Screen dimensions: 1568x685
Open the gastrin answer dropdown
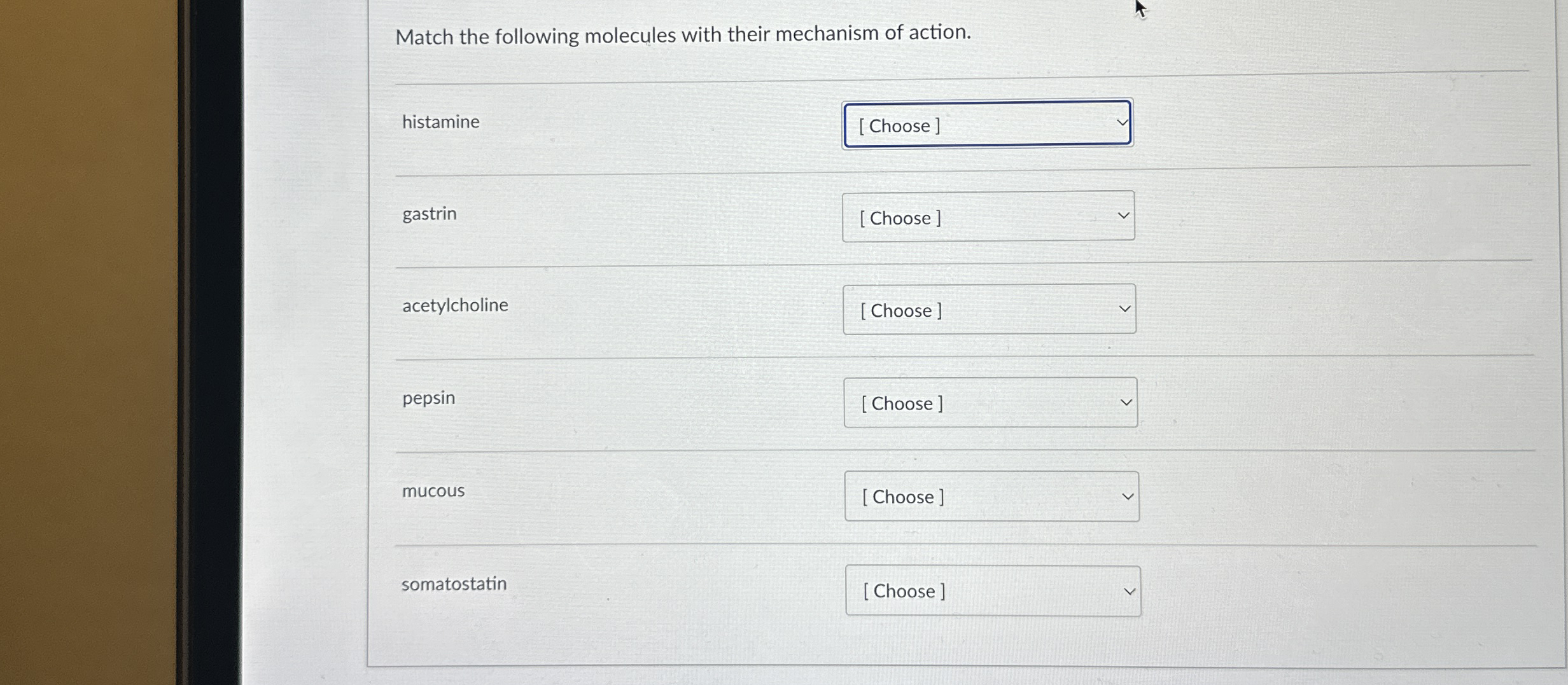988,218
